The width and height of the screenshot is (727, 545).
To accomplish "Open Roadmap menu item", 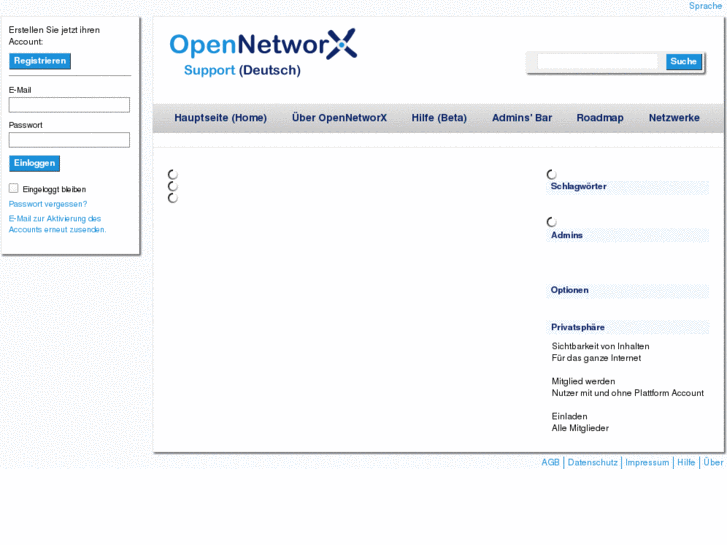I will [599, 118].
